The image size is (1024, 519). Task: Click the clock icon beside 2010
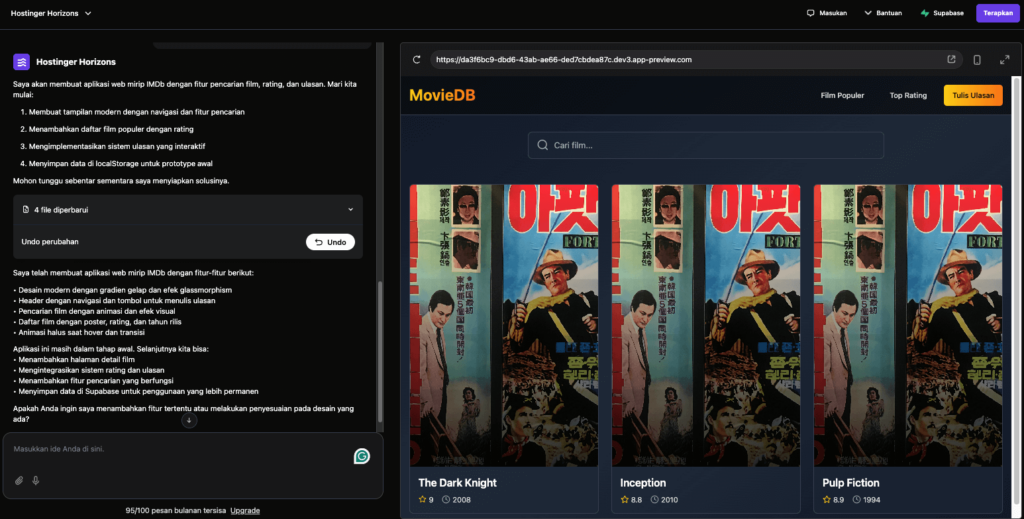tap(654, 499)
